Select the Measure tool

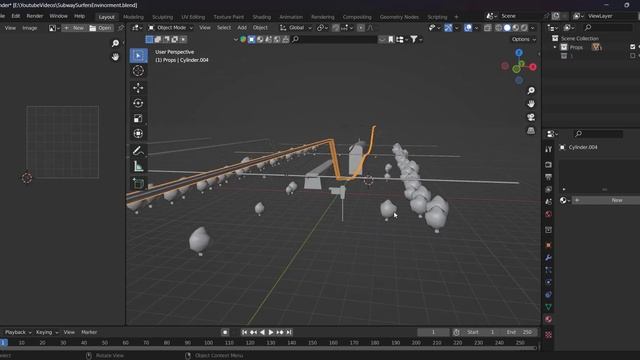pos(138,167)
